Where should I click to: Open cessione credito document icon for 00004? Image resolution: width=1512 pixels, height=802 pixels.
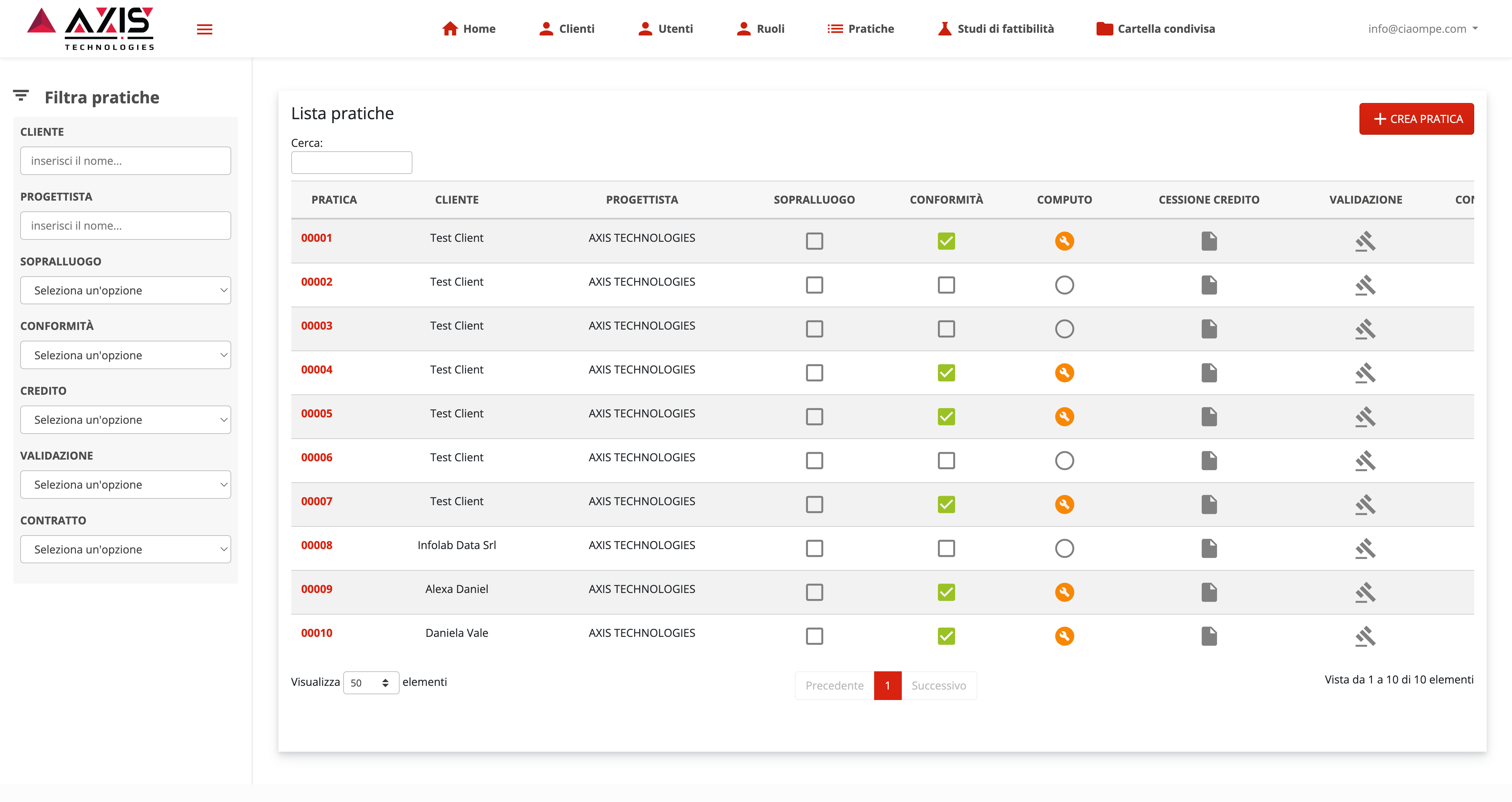point(1209,372)
